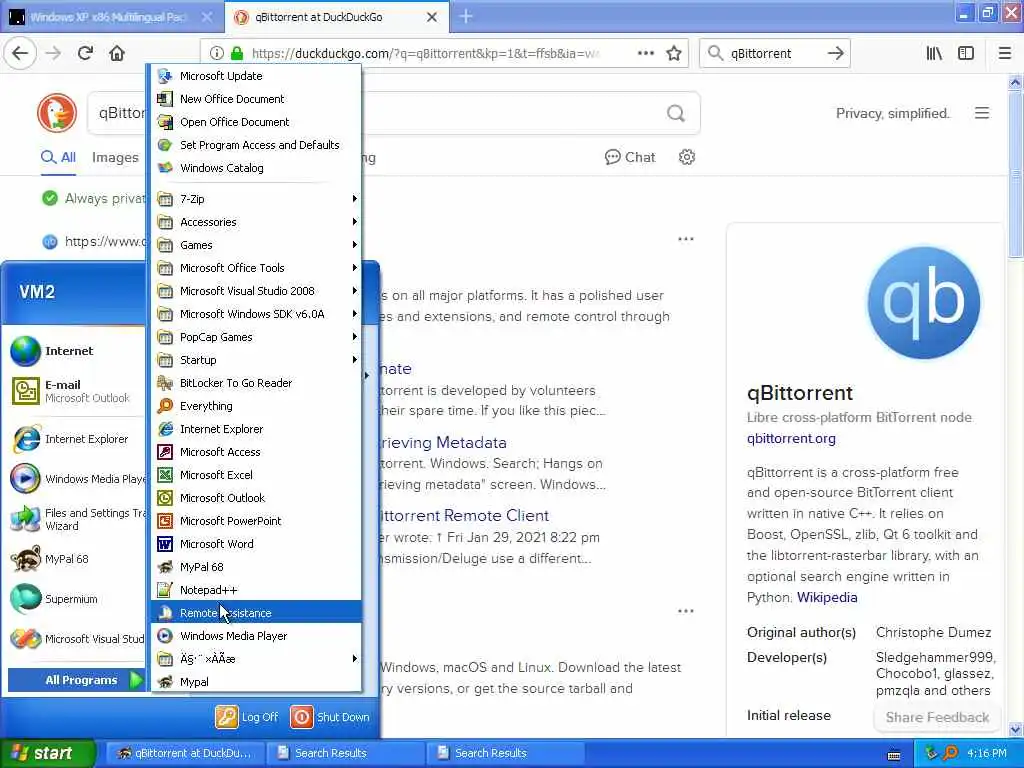Image resolution: width=1024 pixels, height=768 pixels.
Task: Bookmark this page with star icon
Action: [x=674, y=54]
